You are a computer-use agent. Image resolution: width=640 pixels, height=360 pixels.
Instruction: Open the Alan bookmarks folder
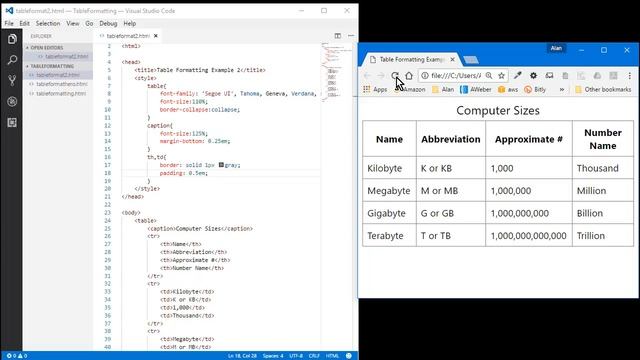443,89
